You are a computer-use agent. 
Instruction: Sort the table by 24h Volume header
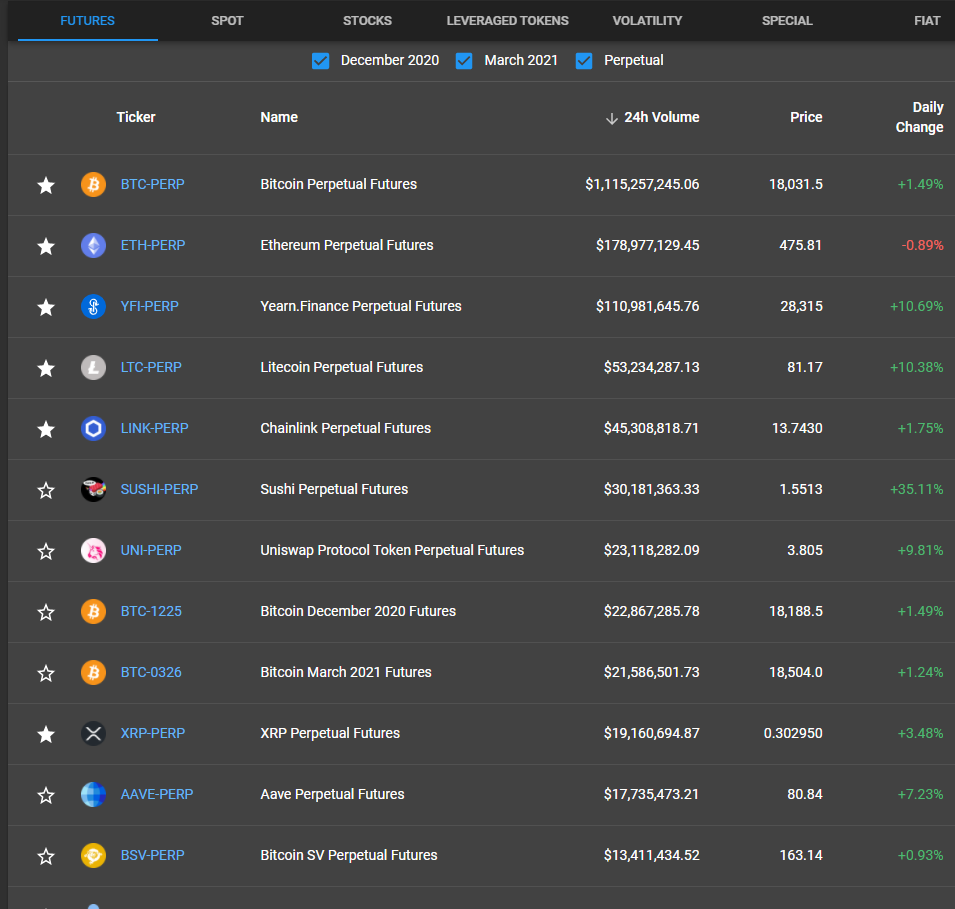coord(661,117)
